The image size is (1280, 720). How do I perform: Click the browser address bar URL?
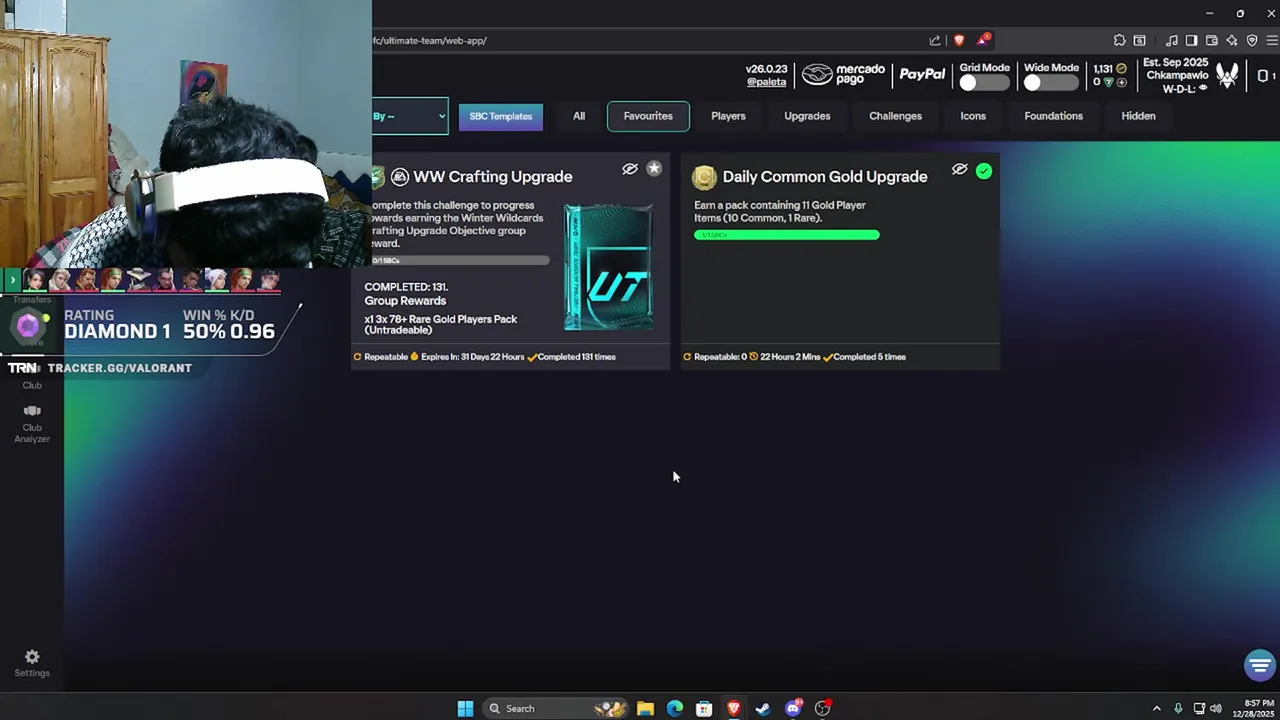[x=430, y=41]
